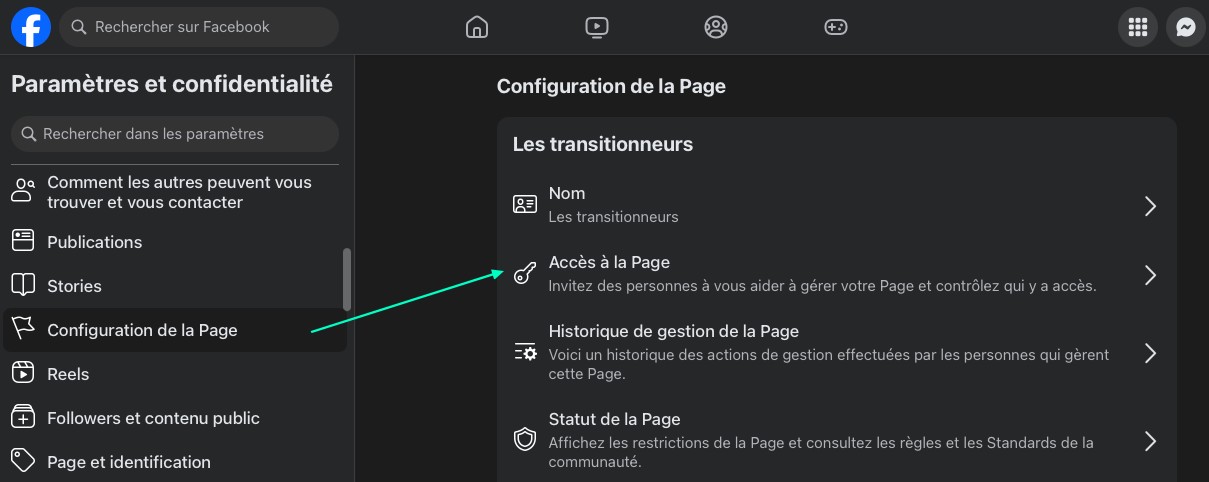
Task: Click the 'Les transitionneurs' card heading
Action: pyautogui.click(x=603, y=144)
